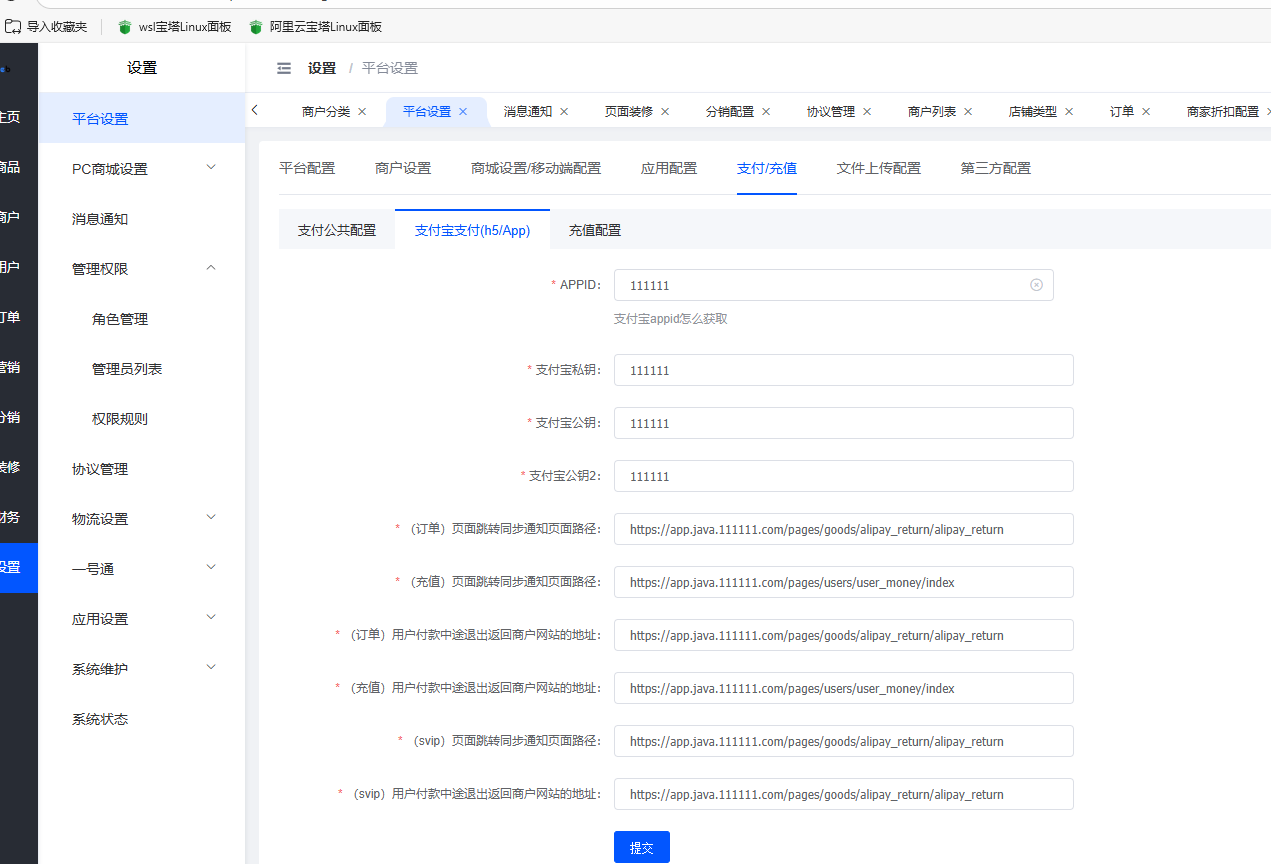Open the 商户列表 page tab
Viewport: 1271px width, 864px height.
tap(931, 112)
